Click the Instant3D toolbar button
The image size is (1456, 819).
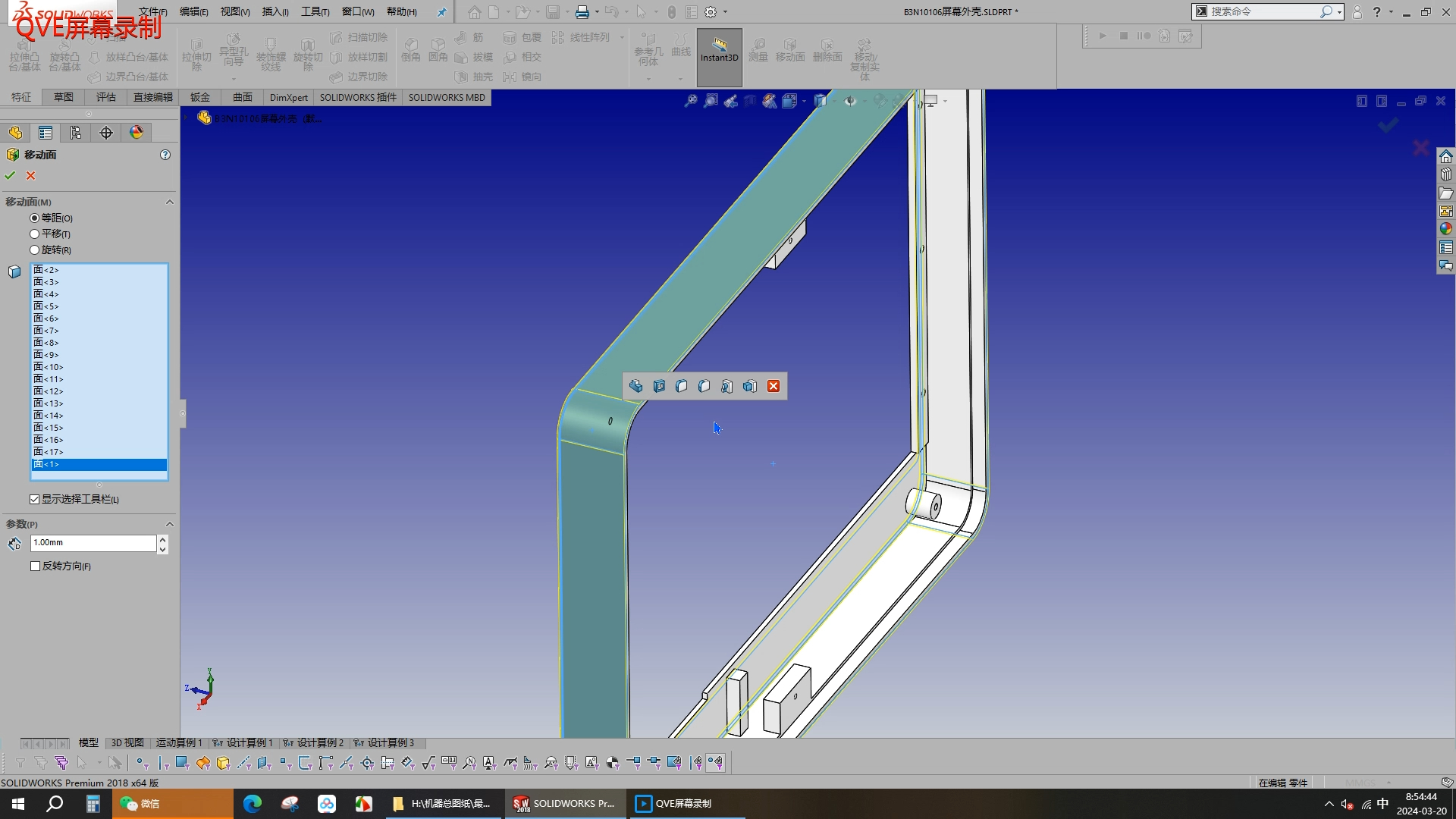pos(719,50)
